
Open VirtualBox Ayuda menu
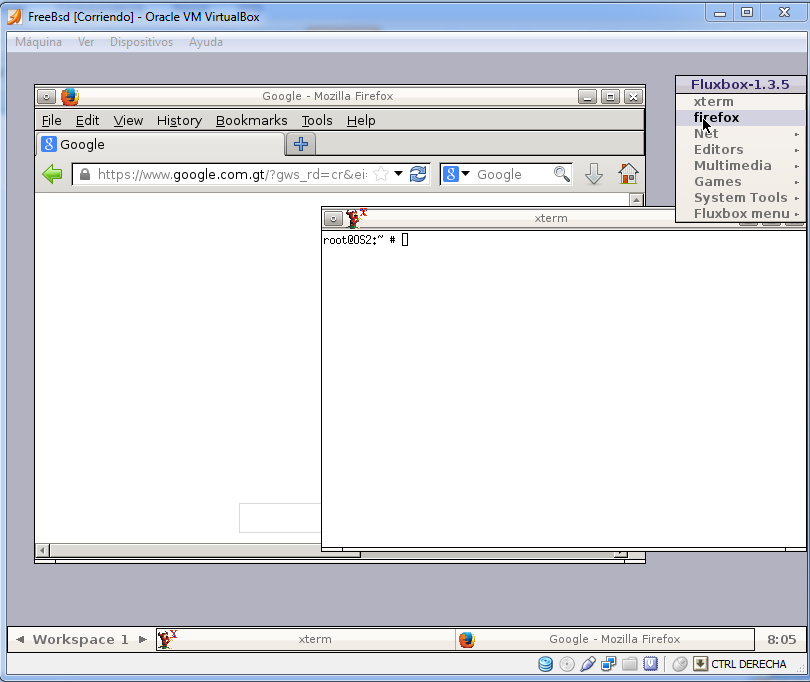pos(206,42)
